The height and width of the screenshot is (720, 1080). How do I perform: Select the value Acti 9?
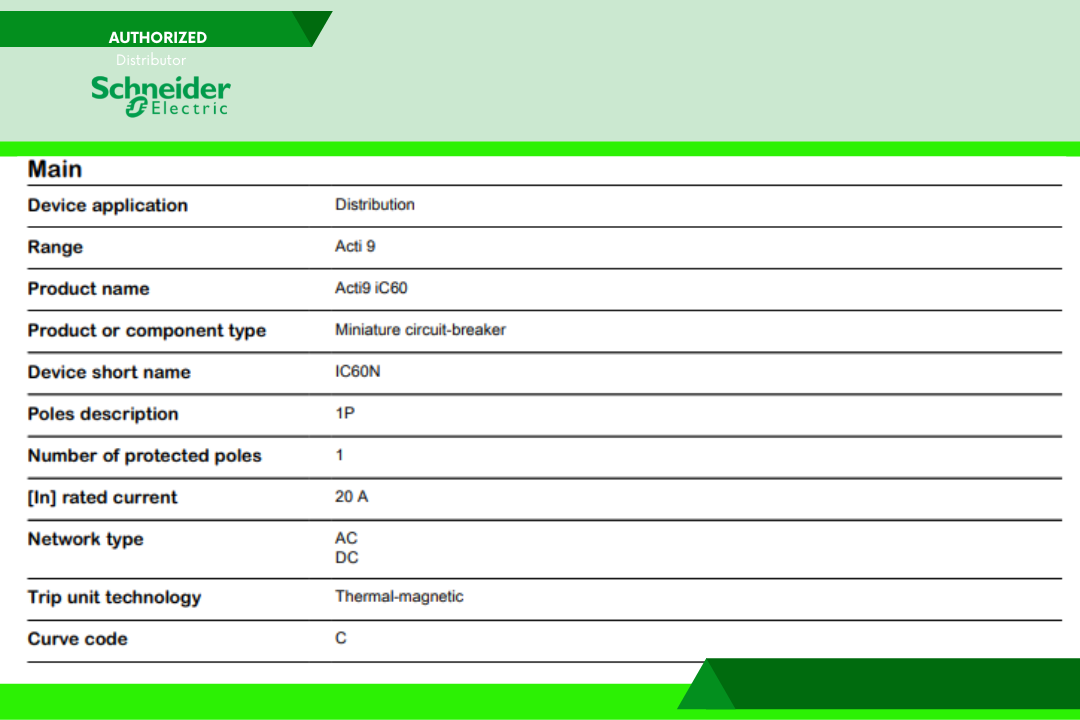(x=355, y=247)
